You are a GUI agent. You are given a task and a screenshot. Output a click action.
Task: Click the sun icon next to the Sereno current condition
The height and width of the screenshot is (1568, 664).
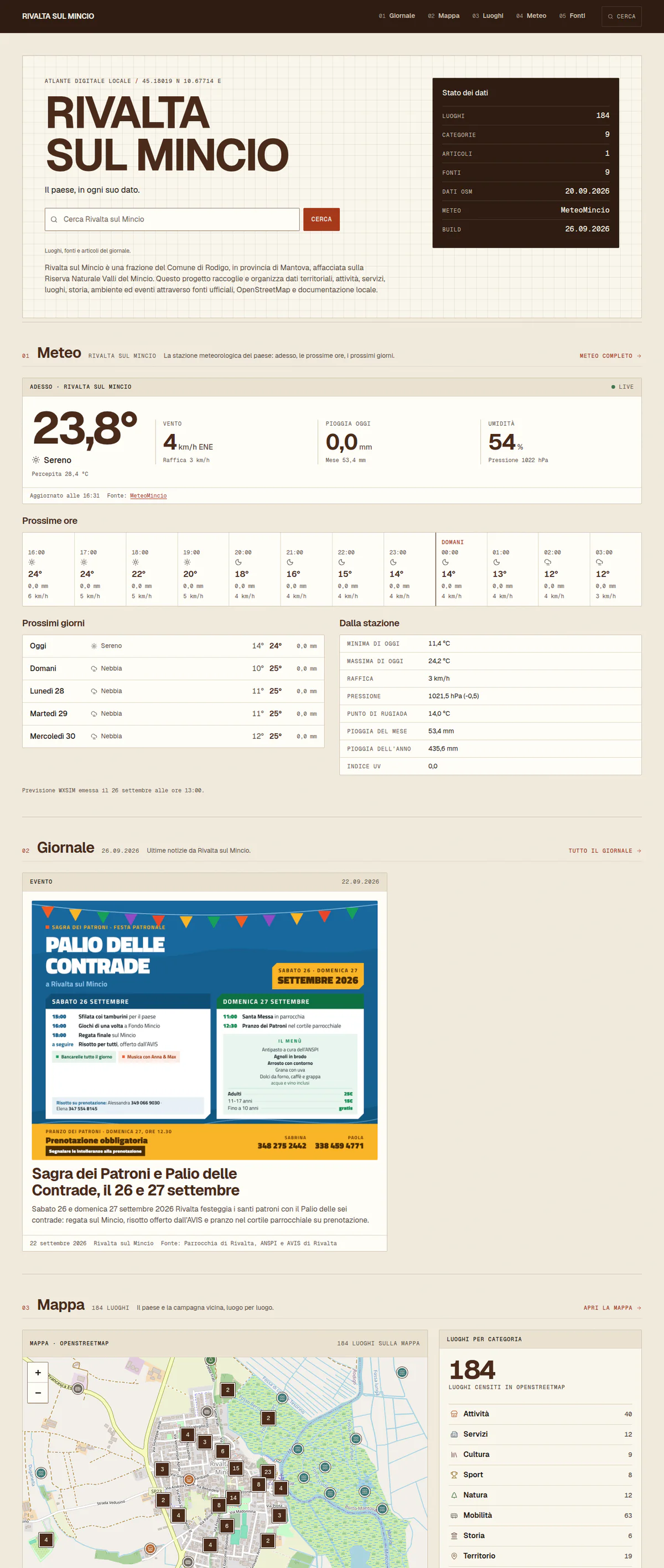[x=36, y=460]
